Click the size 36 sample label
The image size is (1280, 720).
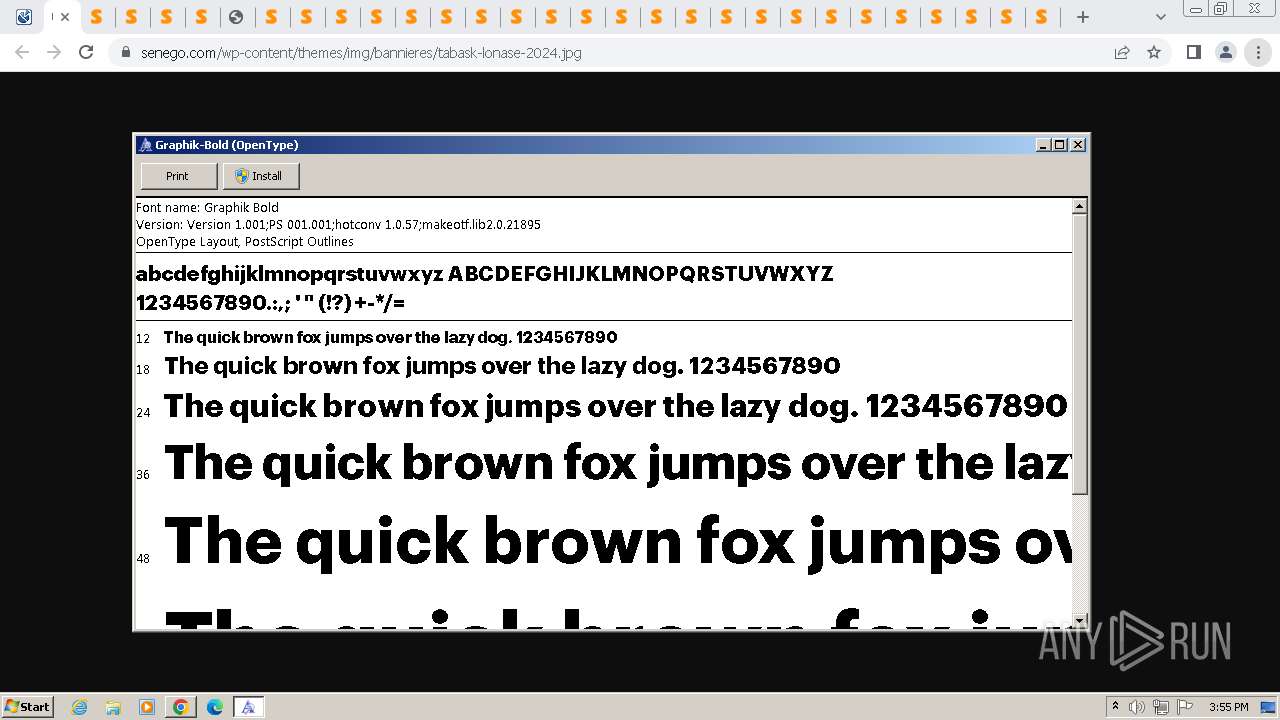143,474
